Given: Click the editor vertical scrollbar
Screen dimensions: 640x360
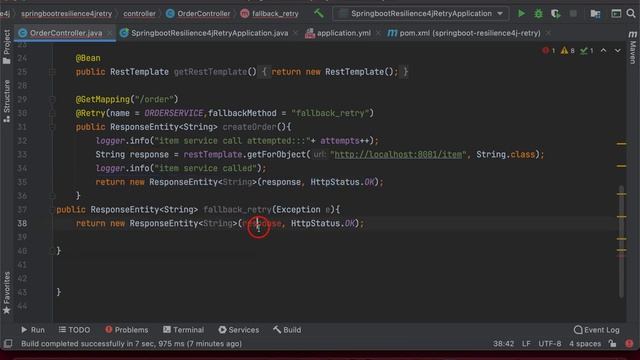Looking at the screenshot, I should (x=621, y=241).
